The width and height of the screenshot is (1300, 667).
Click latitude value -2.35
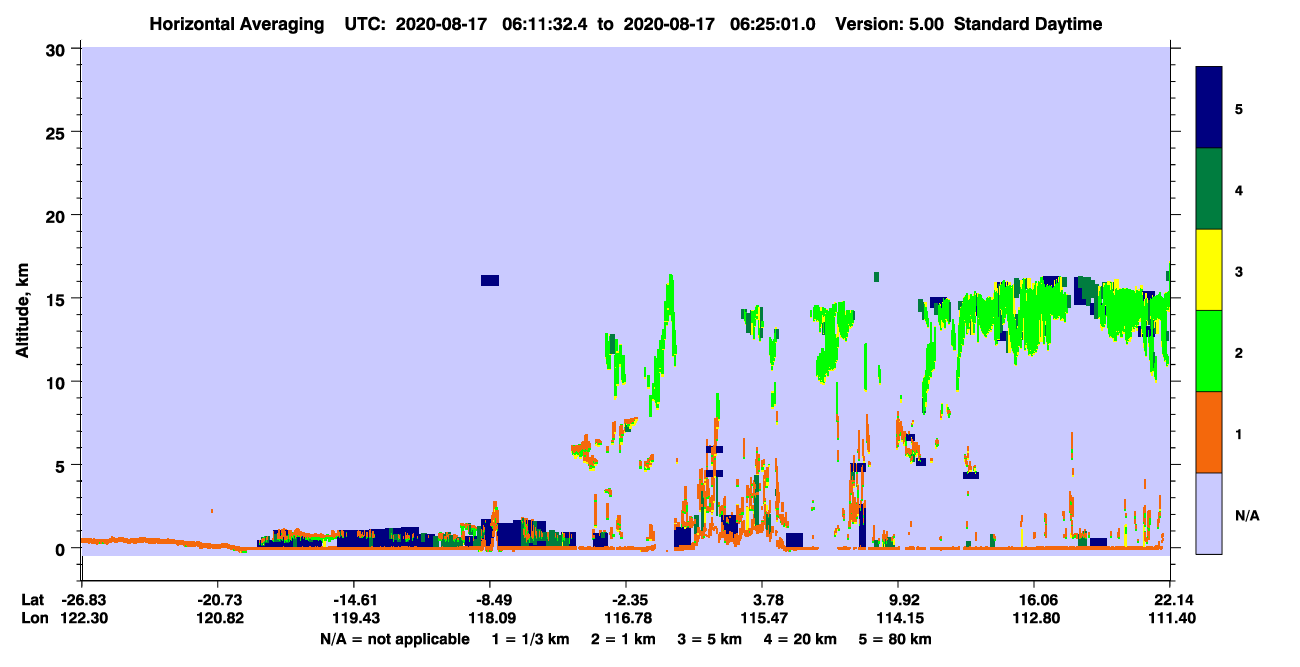[626, 600]
